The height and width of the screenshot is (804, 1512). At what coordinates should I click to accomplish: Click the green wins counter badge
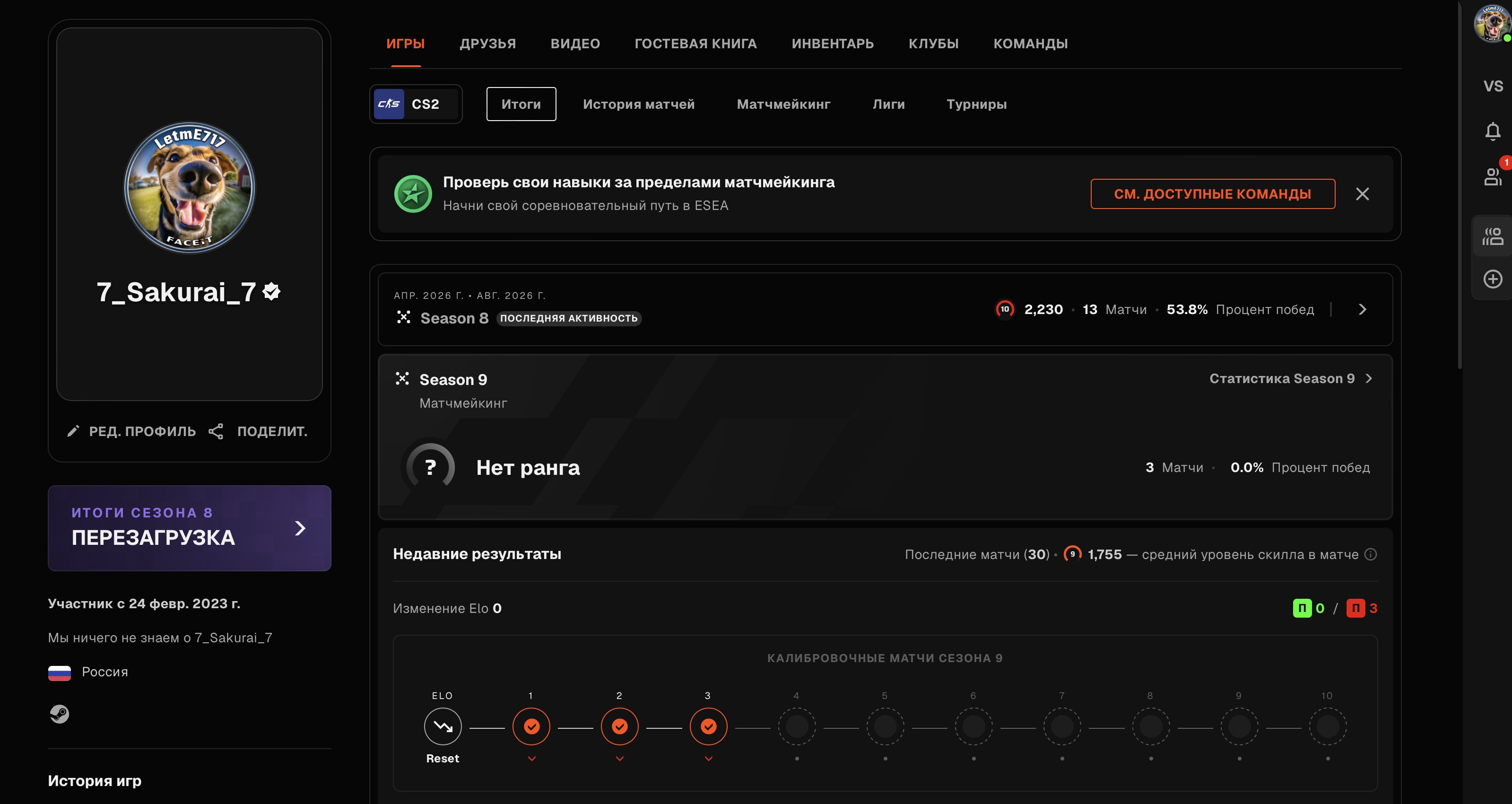(x=1302, y=608)
